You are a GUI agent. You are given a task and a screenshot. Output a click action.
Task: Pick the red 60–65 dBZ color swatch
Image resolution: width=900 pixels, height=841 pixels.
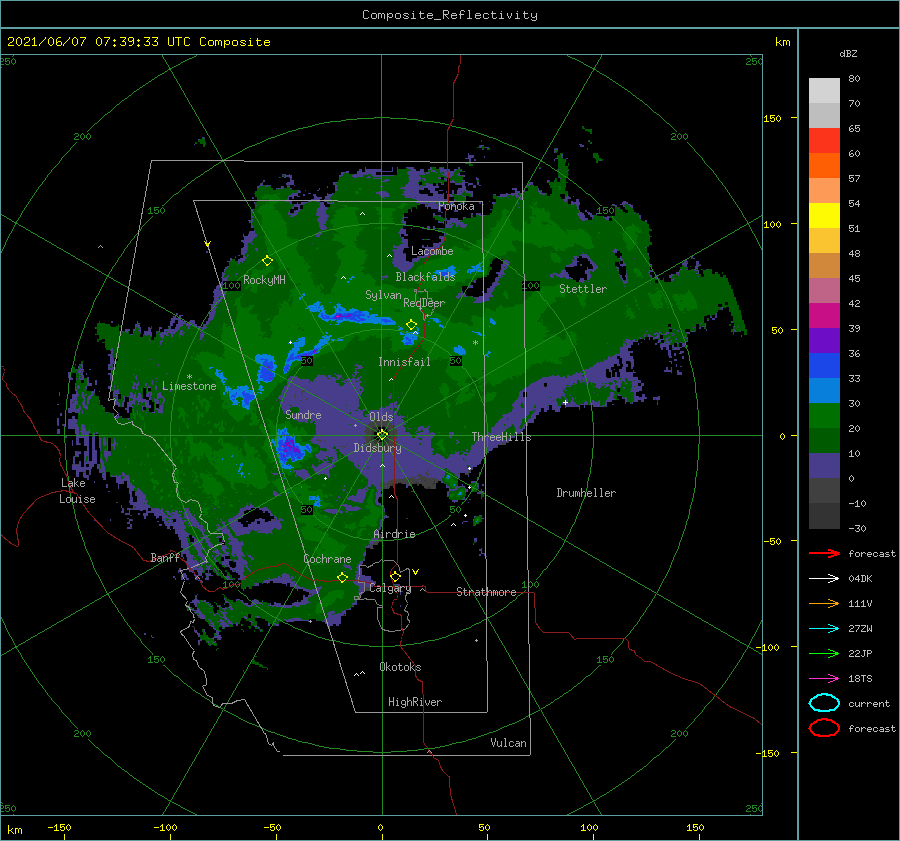click(x=824, y=141)
